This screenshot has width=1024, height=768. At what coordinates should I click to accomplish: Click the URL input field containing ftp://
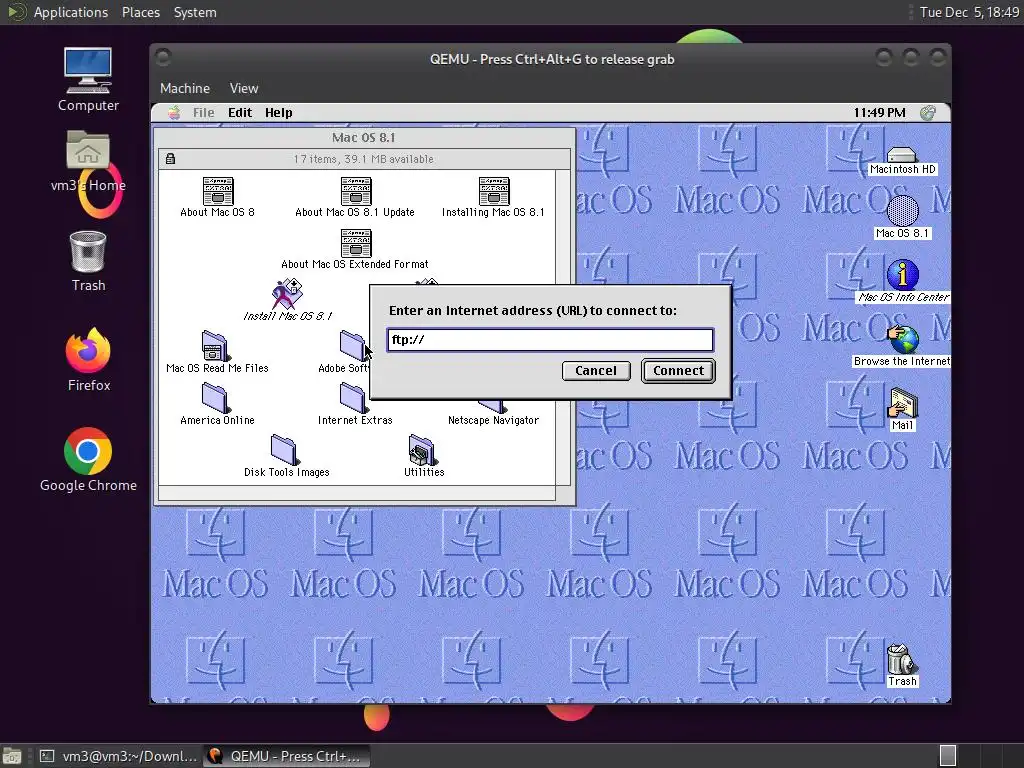550,340
